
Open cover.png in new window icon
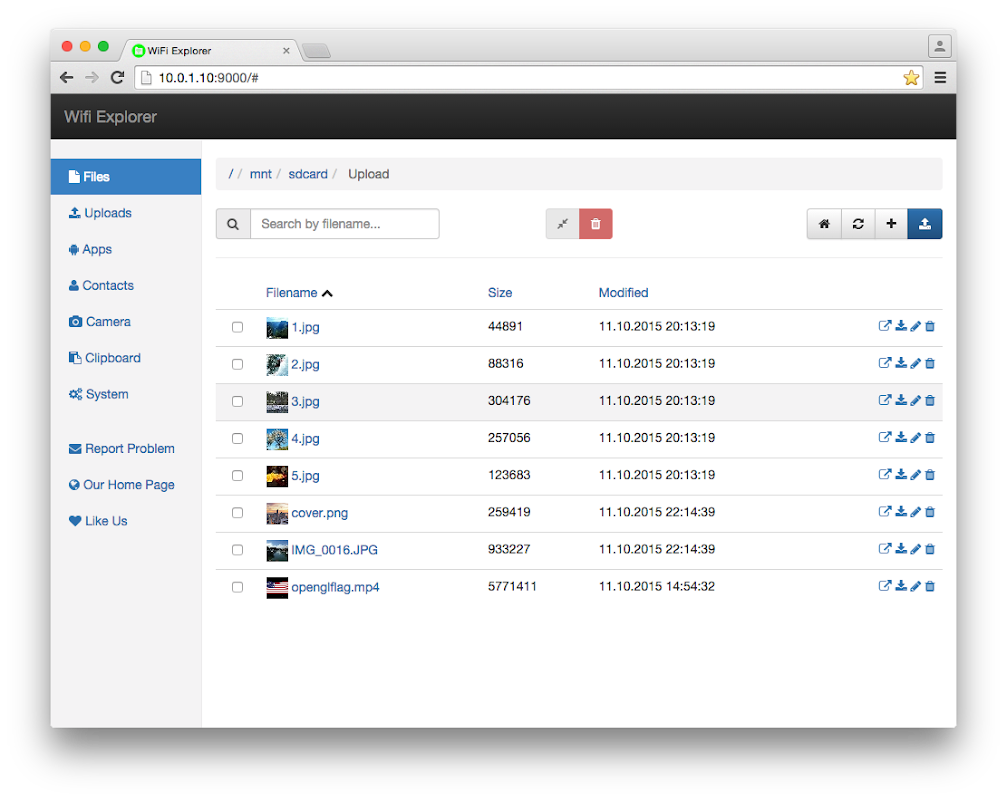click(x=884, y=512)
